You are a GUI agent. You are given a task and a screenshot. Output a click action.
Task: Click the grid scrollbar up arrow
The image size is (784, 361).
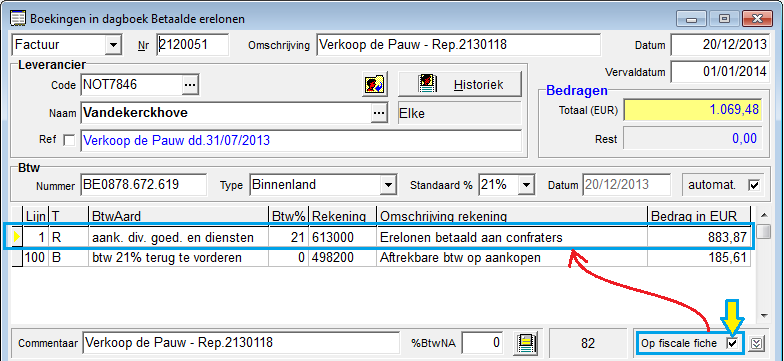pos(763,216)
